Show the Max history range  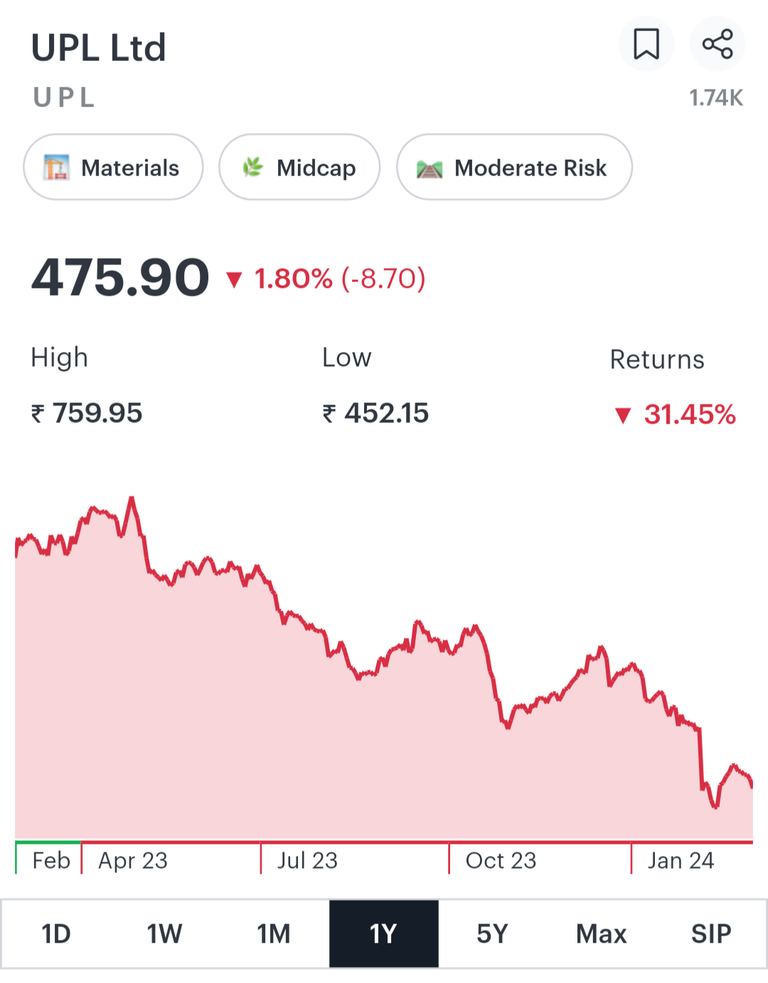601,934
